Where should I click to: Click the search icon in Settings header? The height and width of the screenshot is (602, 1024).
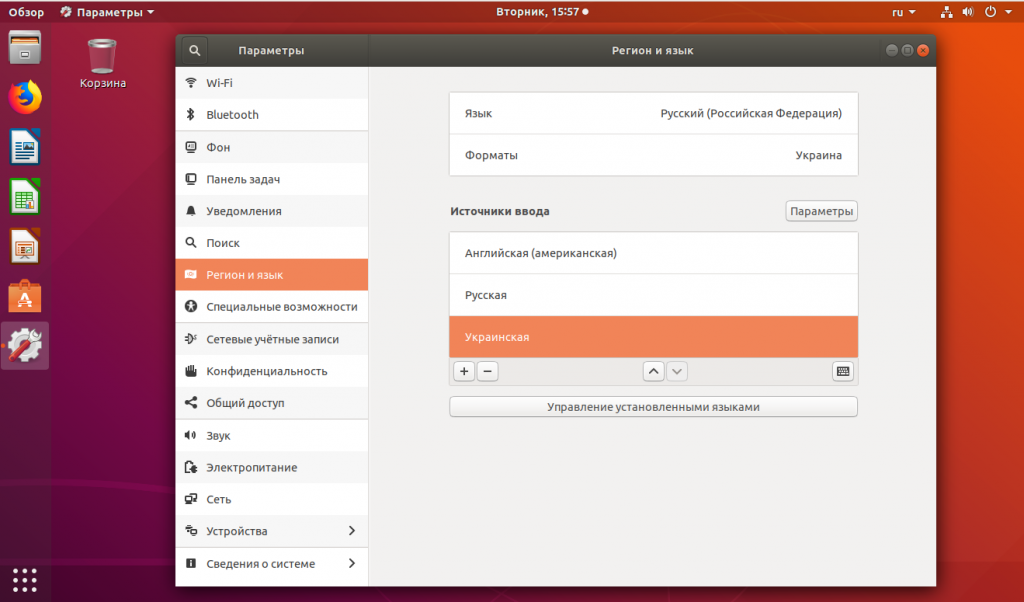[194, 50]
